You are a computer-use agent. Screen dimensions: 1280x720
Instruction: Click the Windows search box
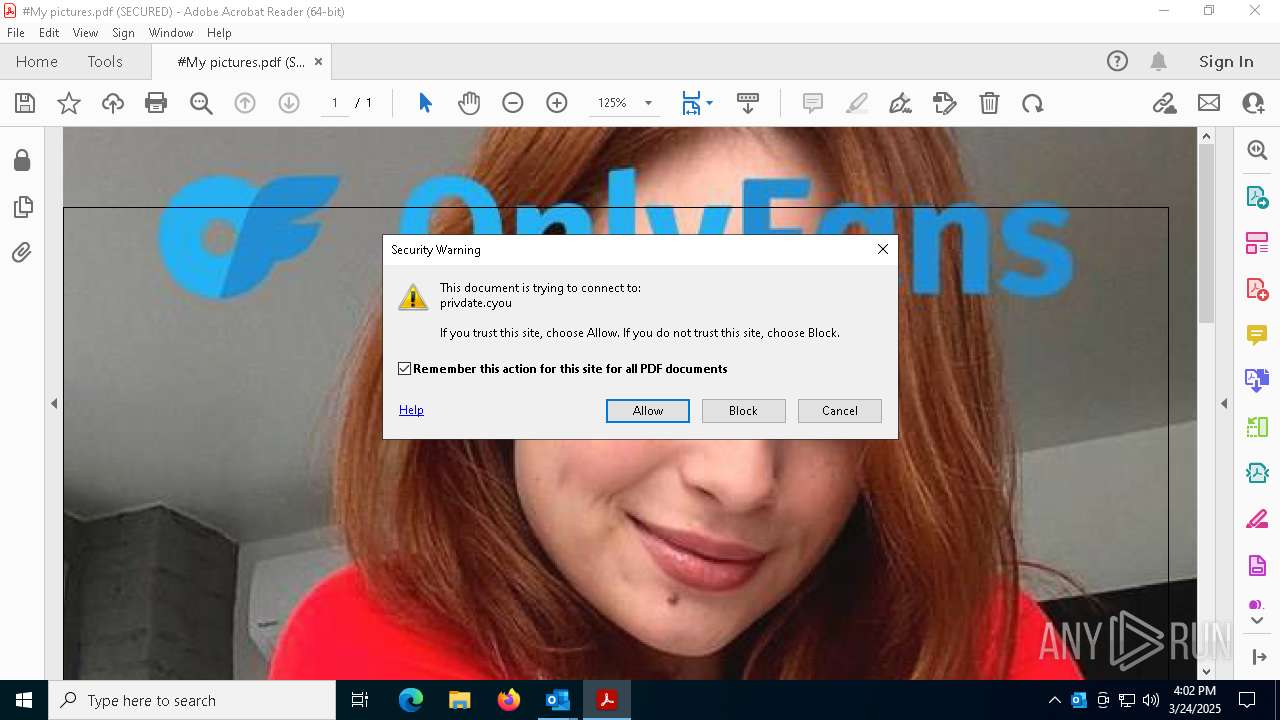192,700
